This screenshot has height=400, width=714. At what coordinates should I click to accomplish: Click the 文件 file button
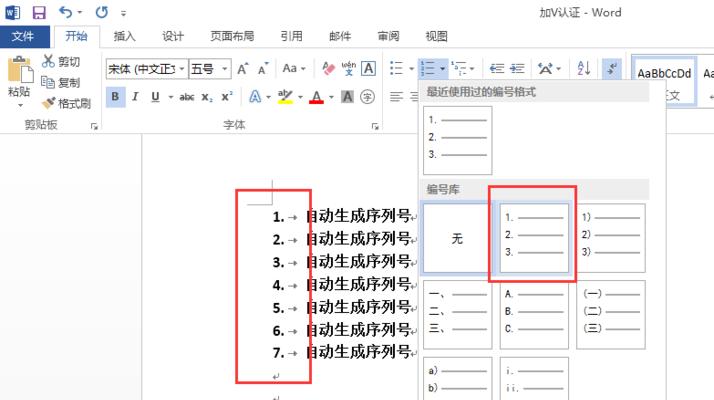coord(23,37)
